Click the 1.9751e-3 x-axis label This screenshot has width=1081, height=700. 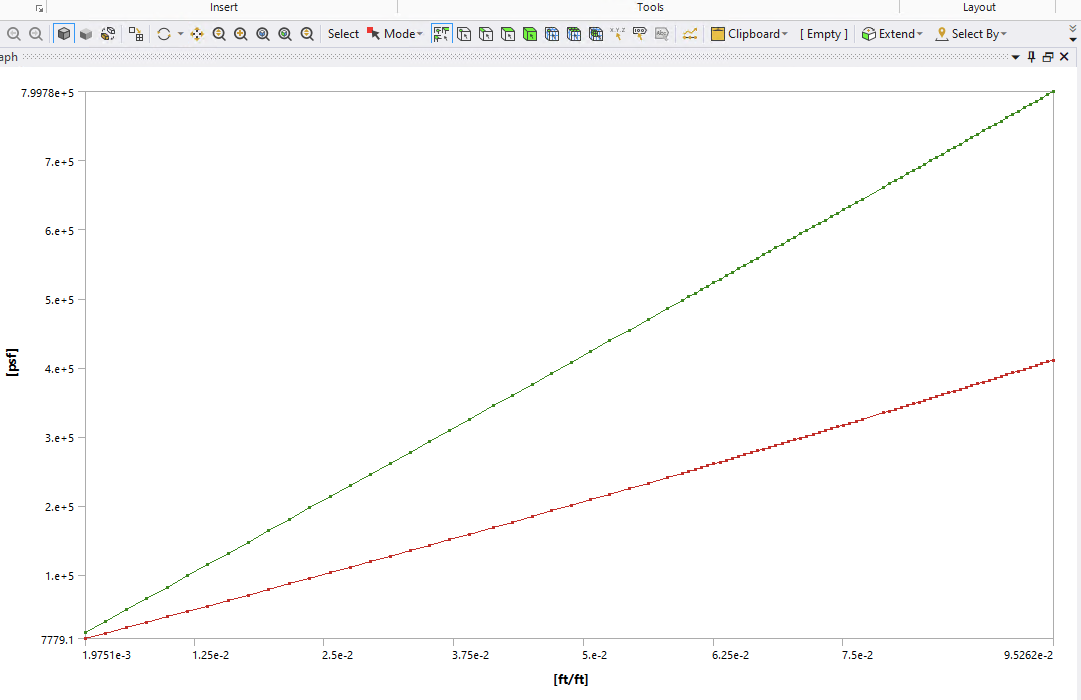pos(106,655)
